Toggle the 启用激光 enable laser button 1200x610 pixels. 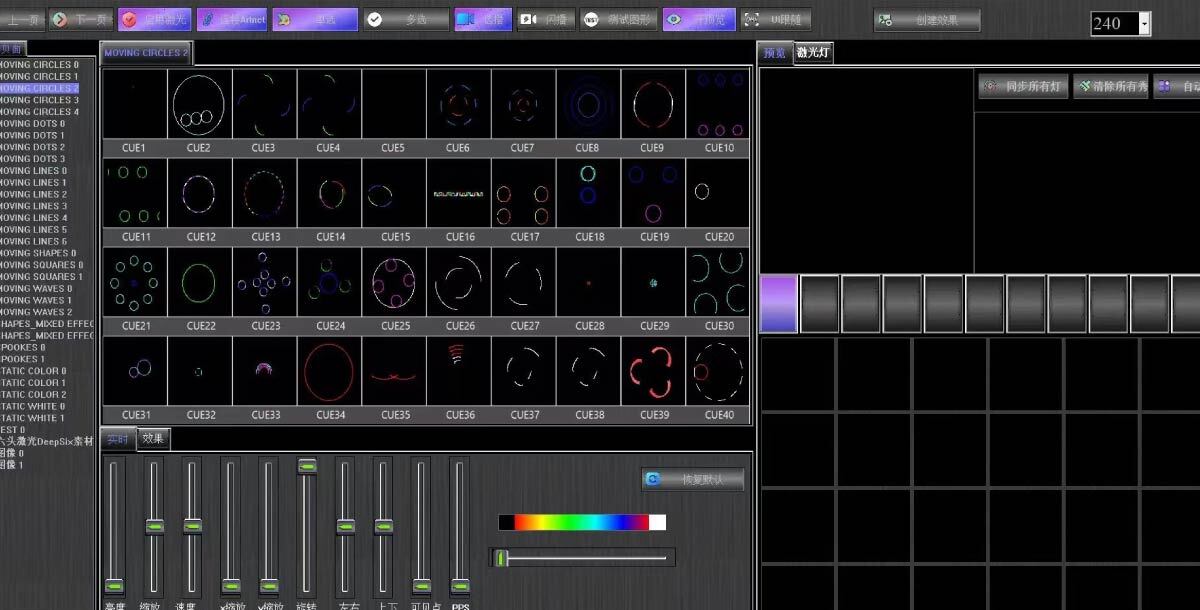click(x=154, y=20)
